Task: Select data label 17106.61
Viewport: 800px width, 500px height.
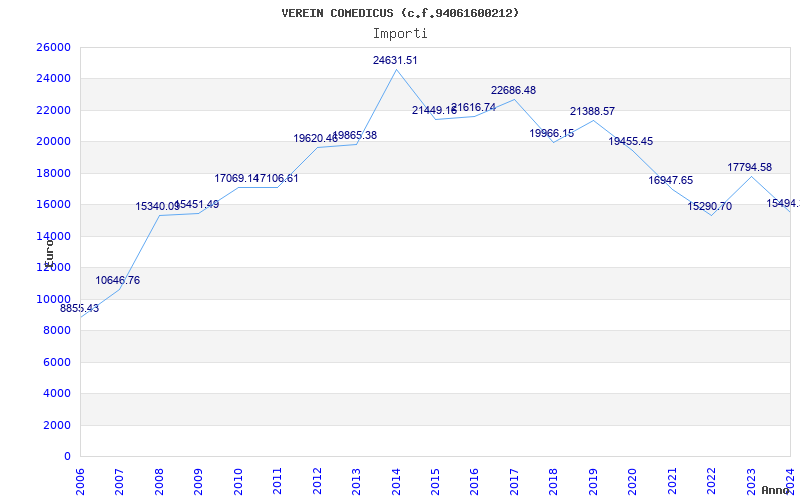Action: pos(276,179)
